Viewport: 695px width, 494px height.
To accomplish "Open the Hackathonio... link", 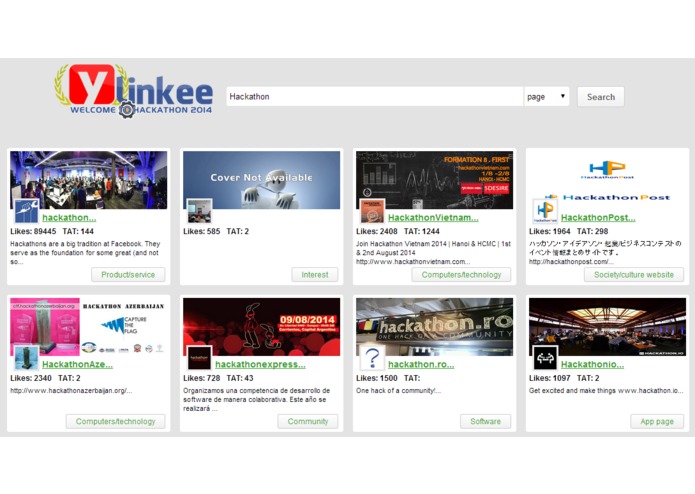I will (592, 364).
